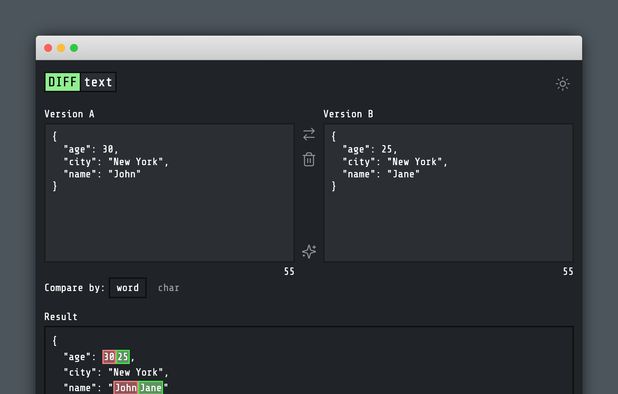Toggle light theme with the sun icon
The image size is (618, 394).
pos(562,84)
